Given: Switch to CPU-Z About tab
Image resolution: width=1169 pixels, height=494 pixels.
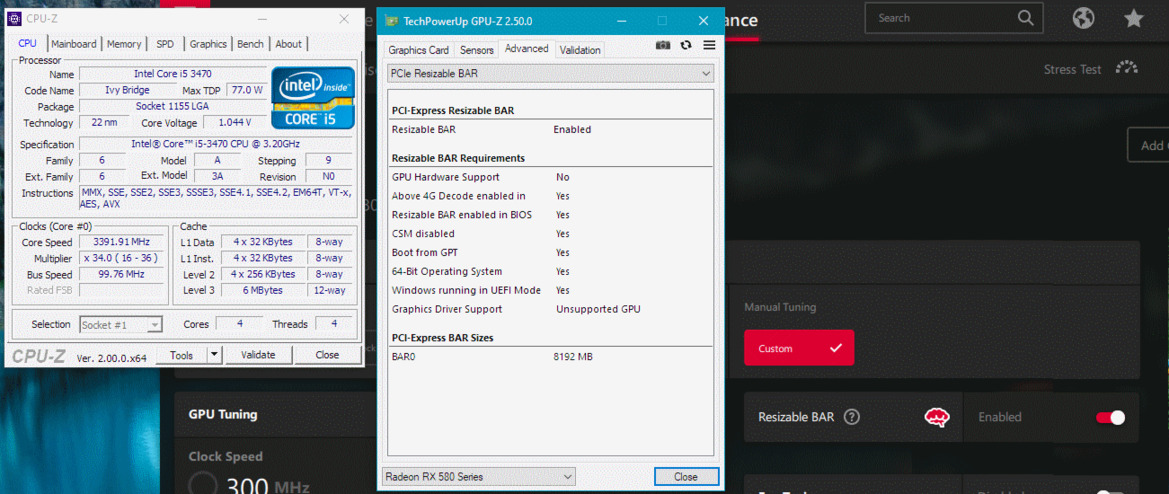Looking at the screenshot, I should click(x=289, y=44).
